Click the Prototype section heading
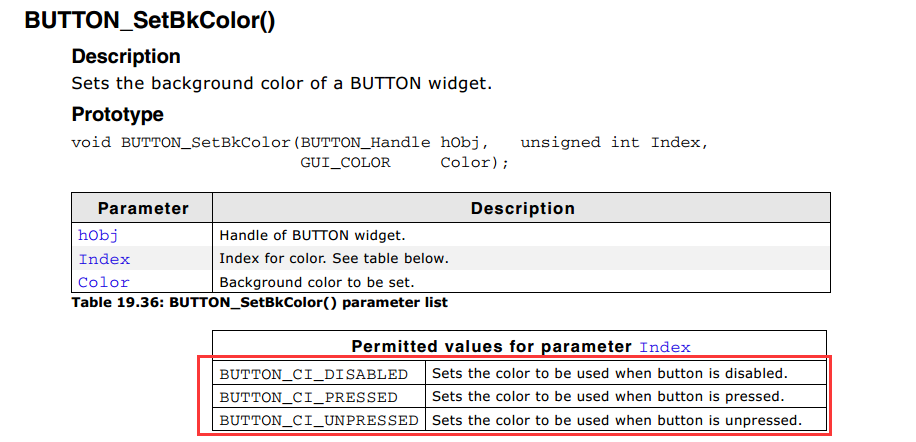This screenshot has width=916, height=442. [117, 114]
